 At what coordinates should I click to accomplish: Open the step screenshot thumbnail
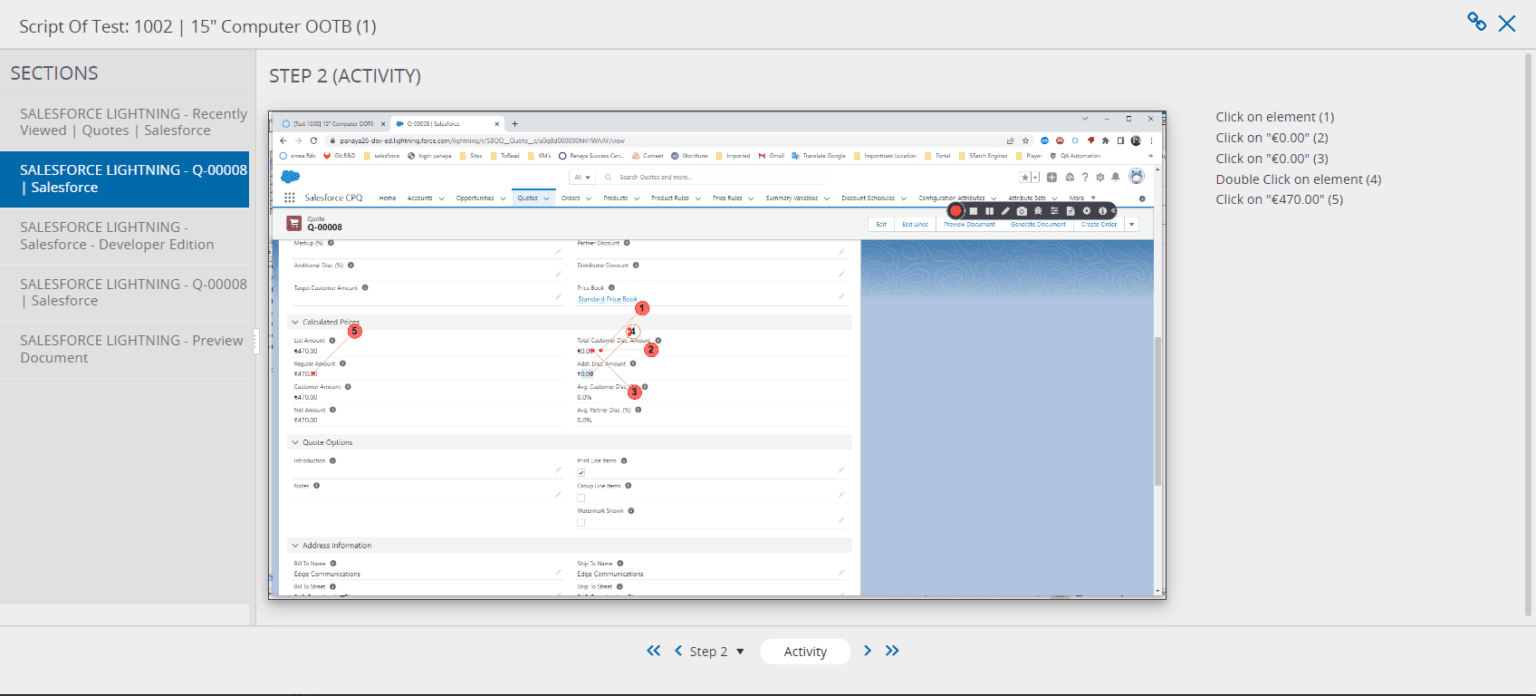(x=717, y=355)
